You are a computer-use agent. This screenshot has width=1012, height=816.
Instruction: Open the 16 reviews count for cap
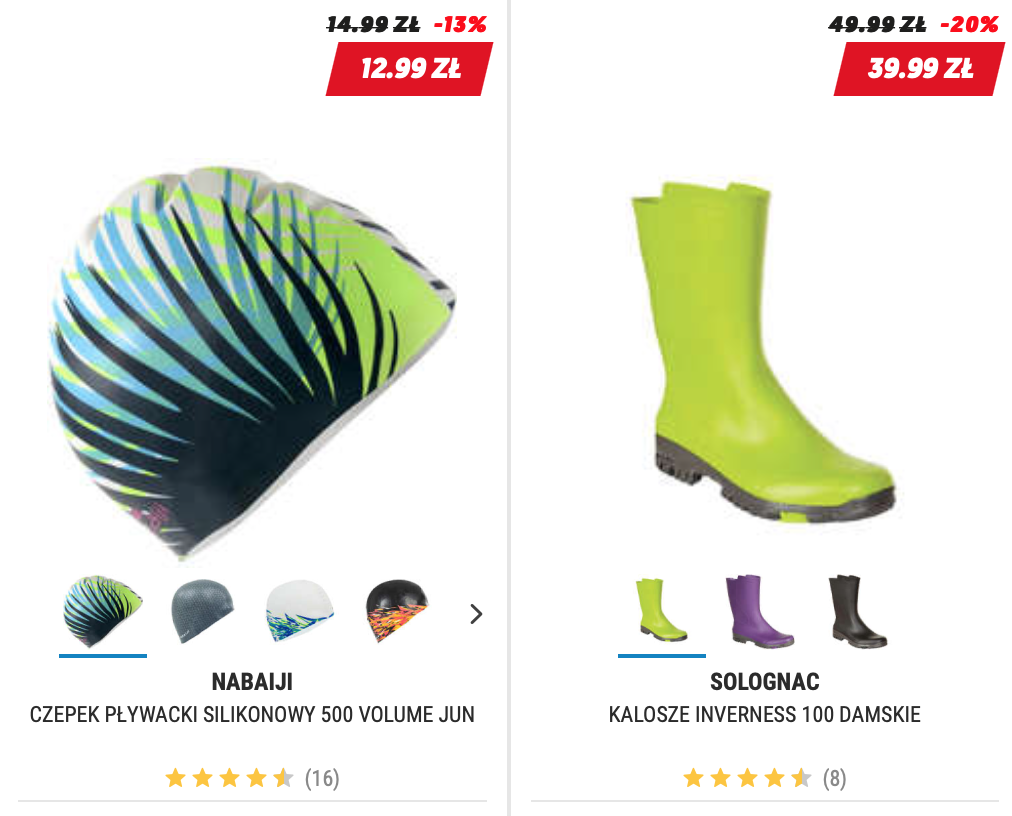tap(322, 779)
